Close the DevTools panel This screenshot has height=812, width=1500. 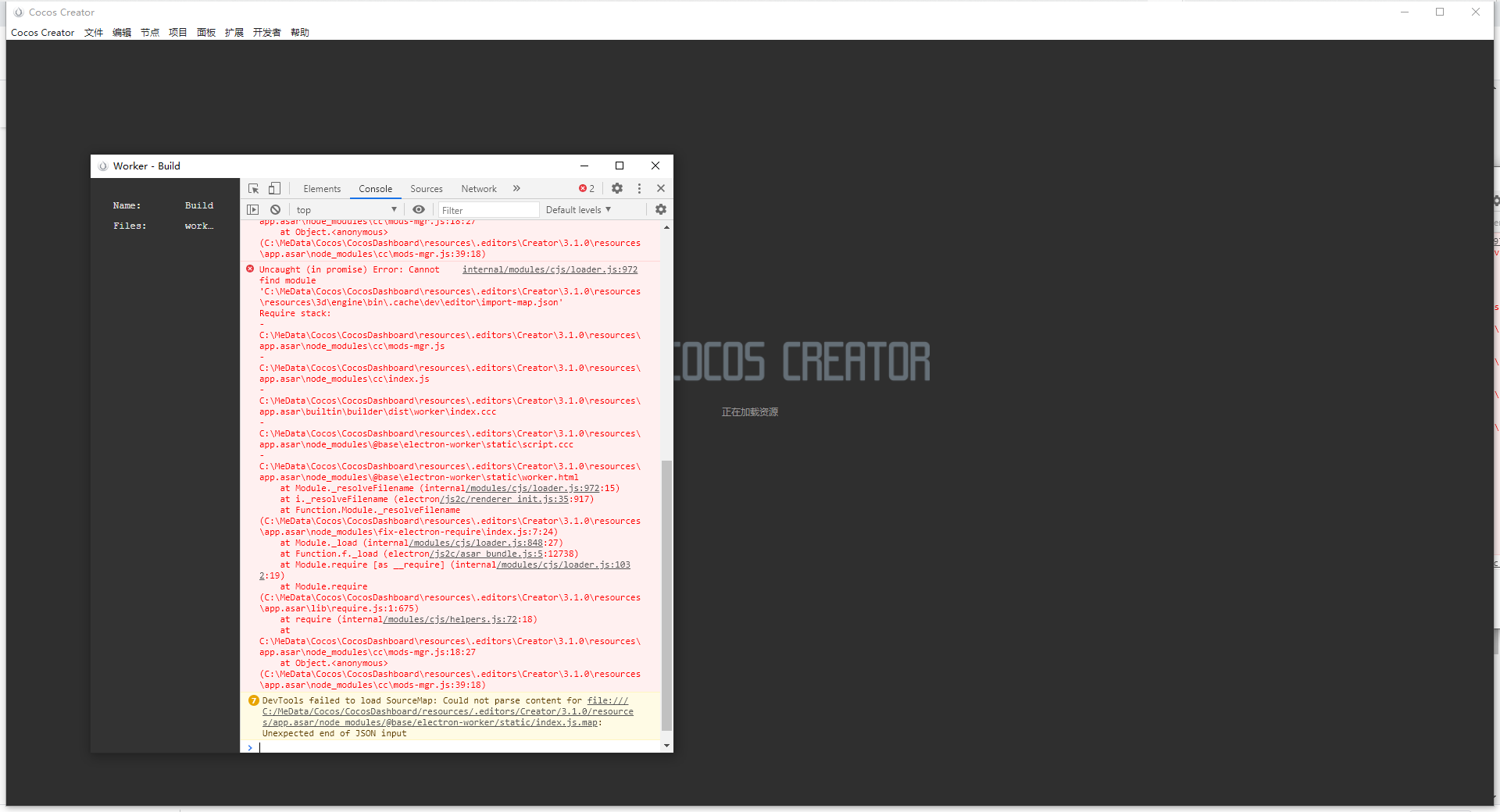pyautogui.click(x=661, y=188)
